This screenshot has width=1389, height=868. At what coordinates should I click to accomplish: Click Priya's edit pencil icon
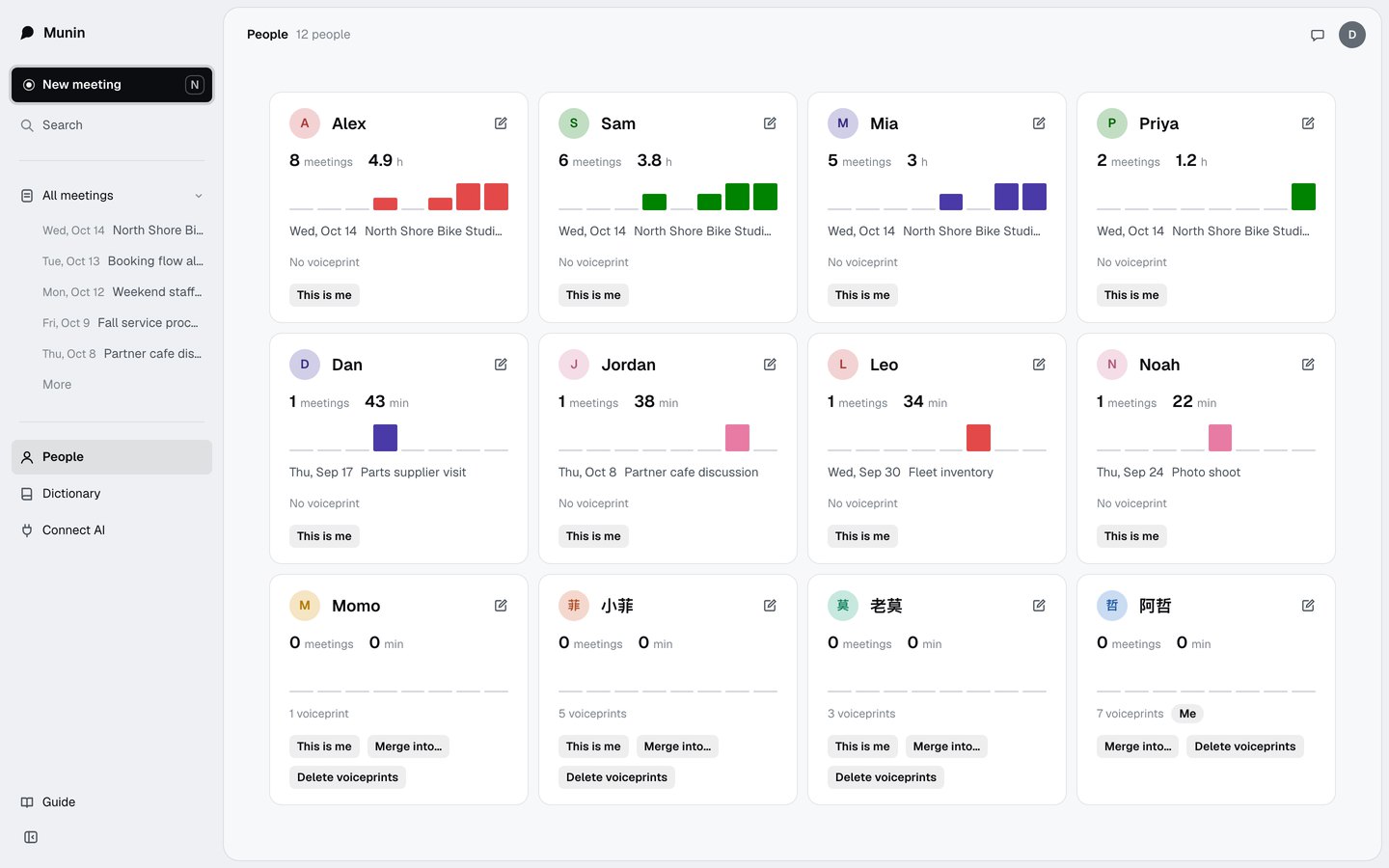(x=1308, y=123)
